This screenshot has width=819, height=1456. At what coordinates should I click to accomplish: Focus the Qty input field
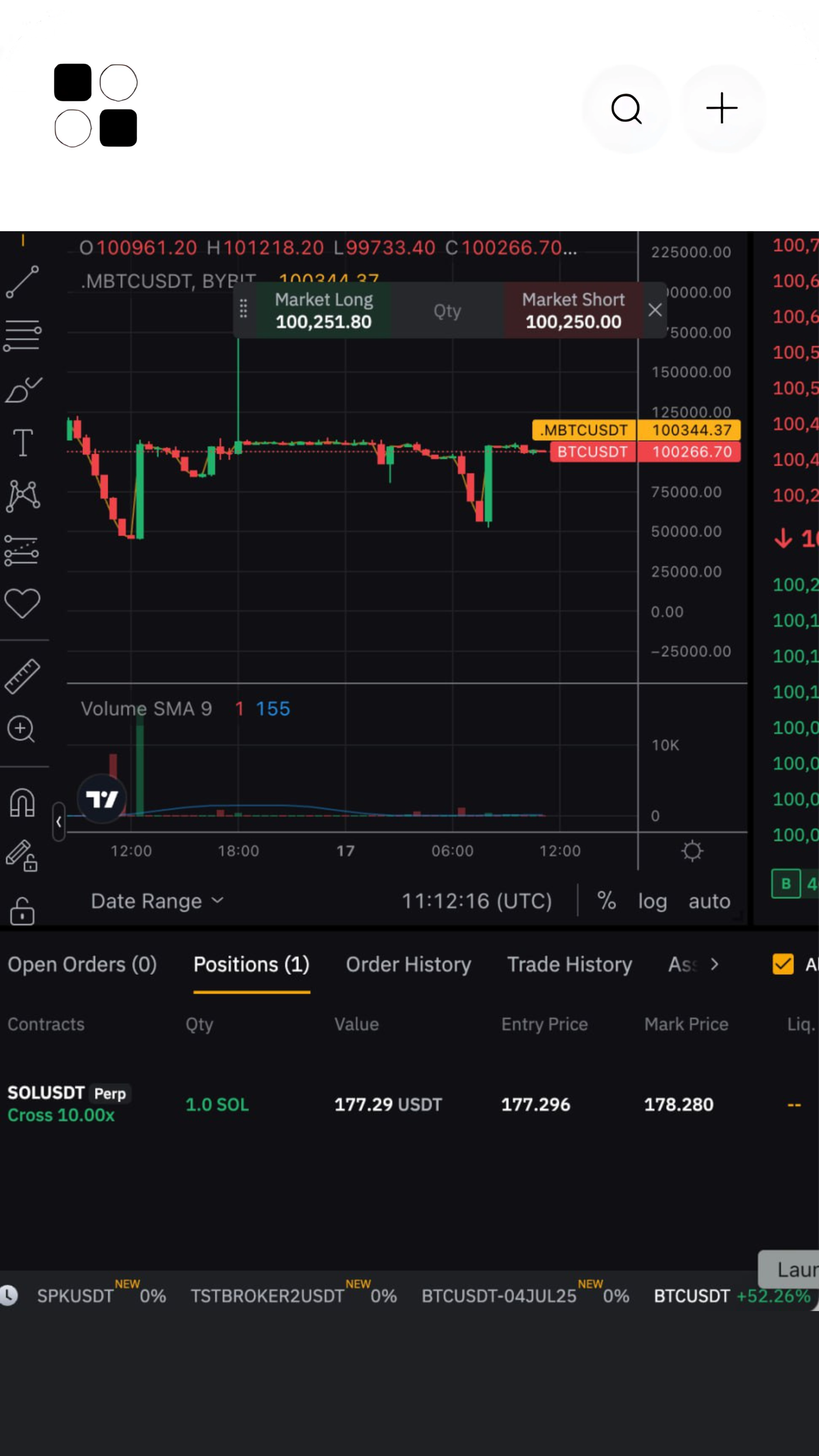[447, 310]
